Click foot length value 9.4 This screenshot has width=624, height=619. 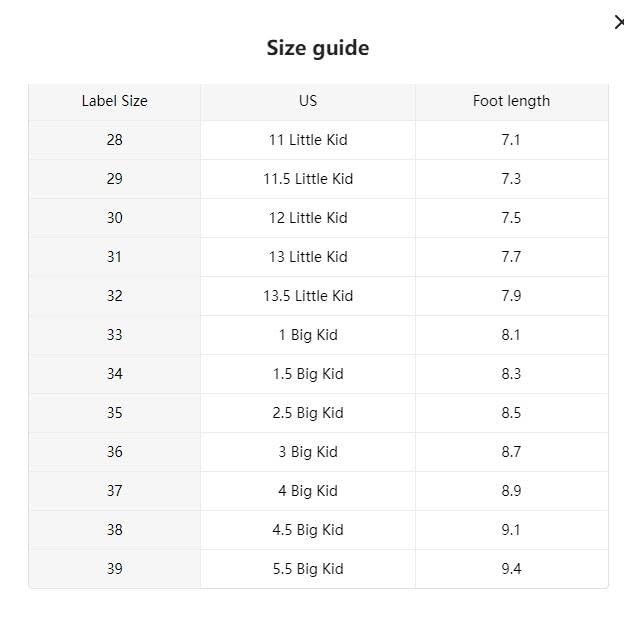(x=511, y=569)
